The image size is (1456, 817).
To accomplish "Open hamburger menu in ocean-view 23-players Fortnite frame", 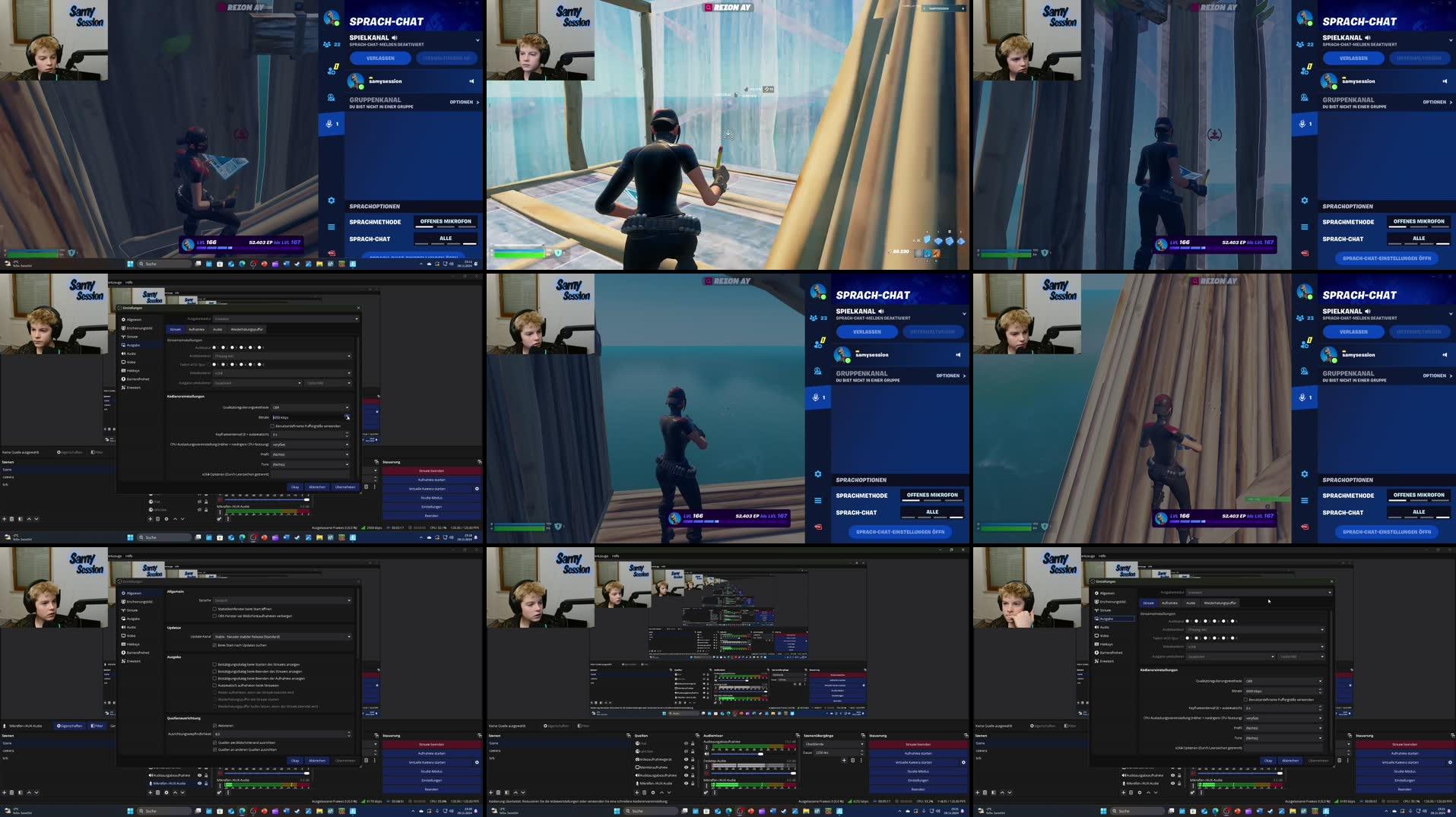I will [x=818, y=500].
